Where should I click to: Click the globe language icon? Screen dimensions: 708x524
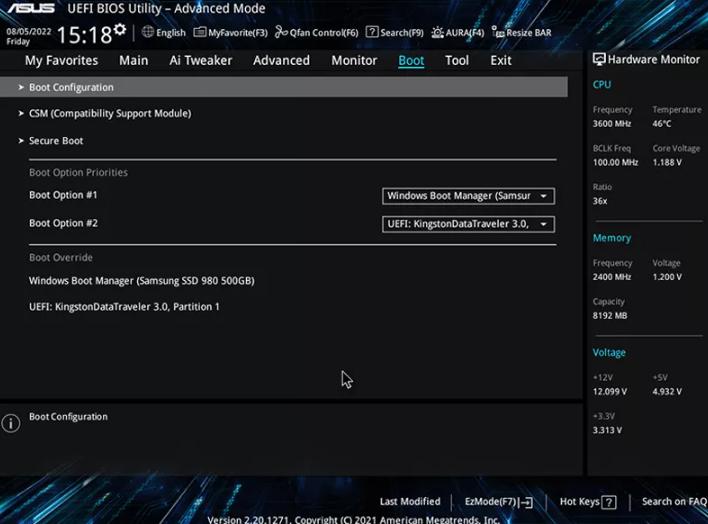tap(148, 32)
